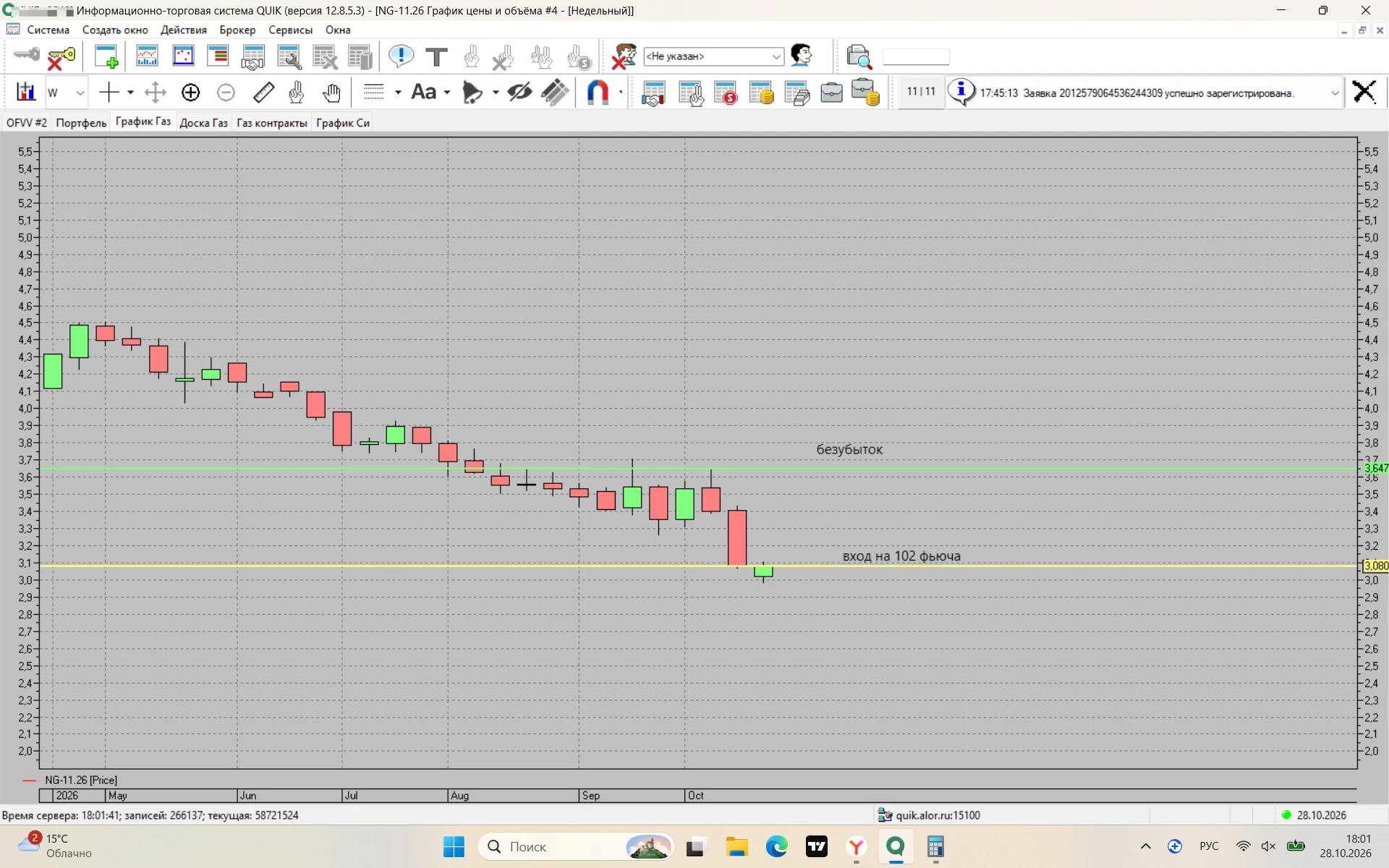Open the W timeframe interval dropdown

coord(66,93)
